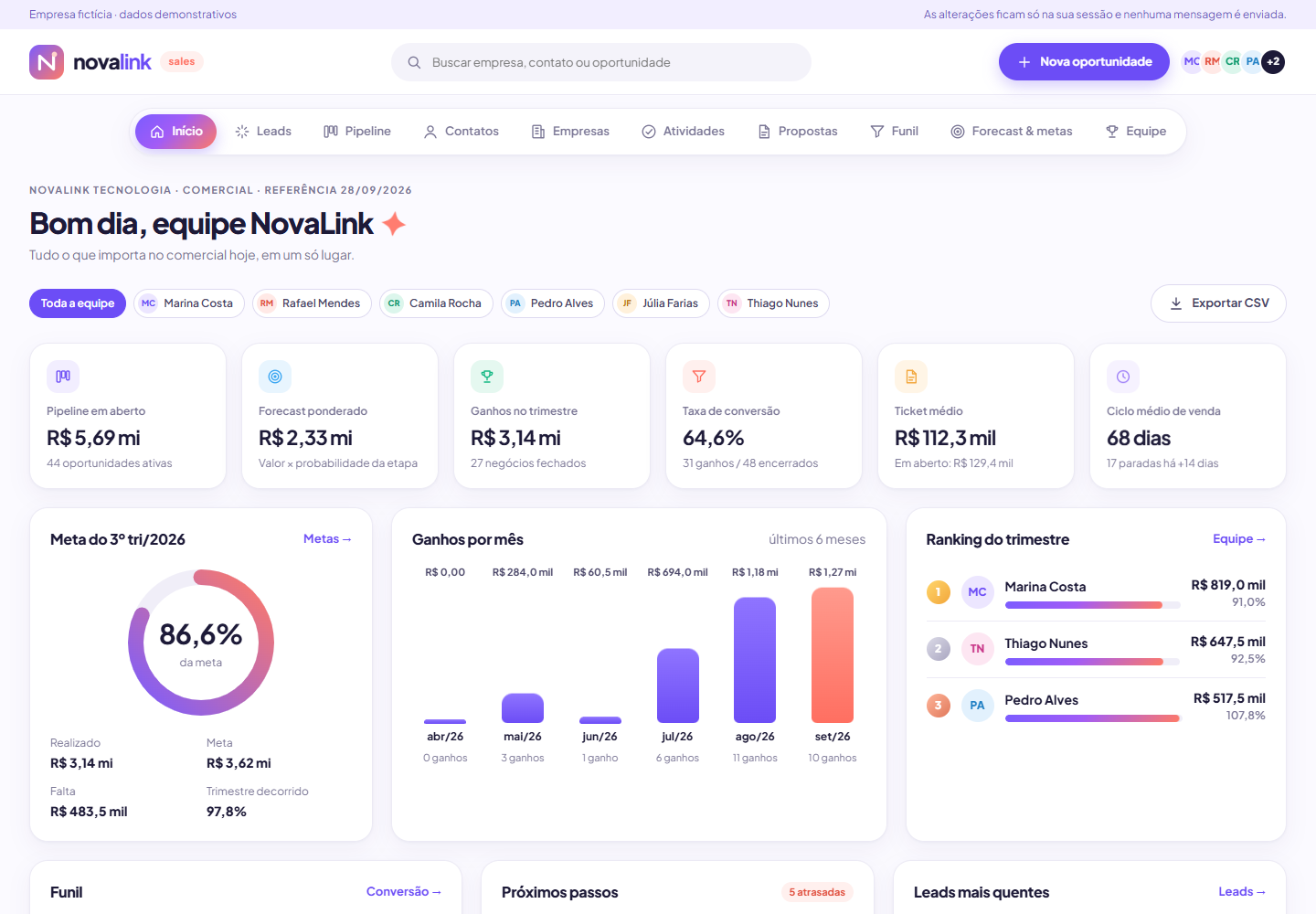Create a Nova oportunidade
This screenshot has height=914, width=1316.
click(x=1084, y=62)
